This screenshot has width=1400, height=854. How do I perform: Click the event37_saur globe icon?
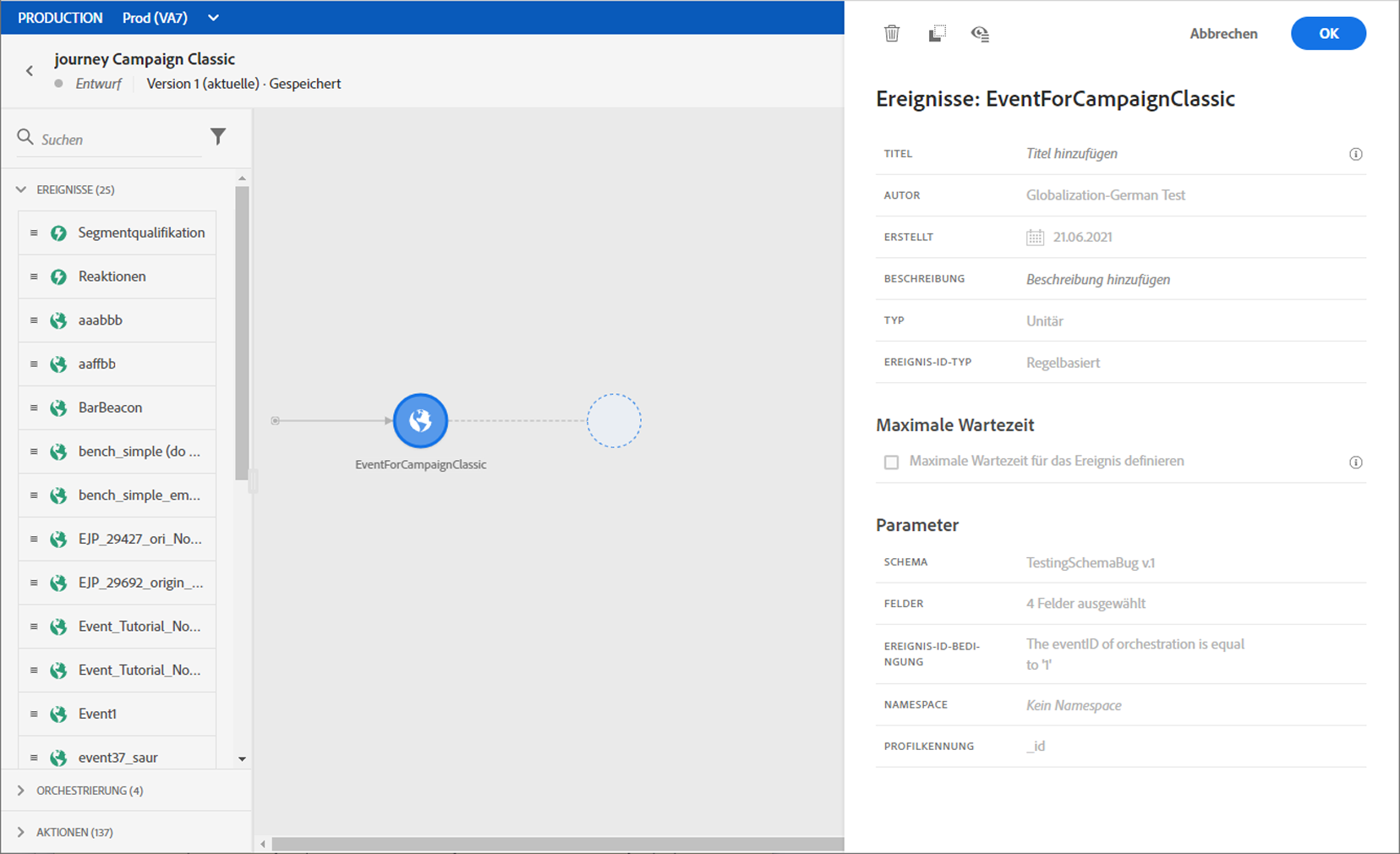coord(58,758)
